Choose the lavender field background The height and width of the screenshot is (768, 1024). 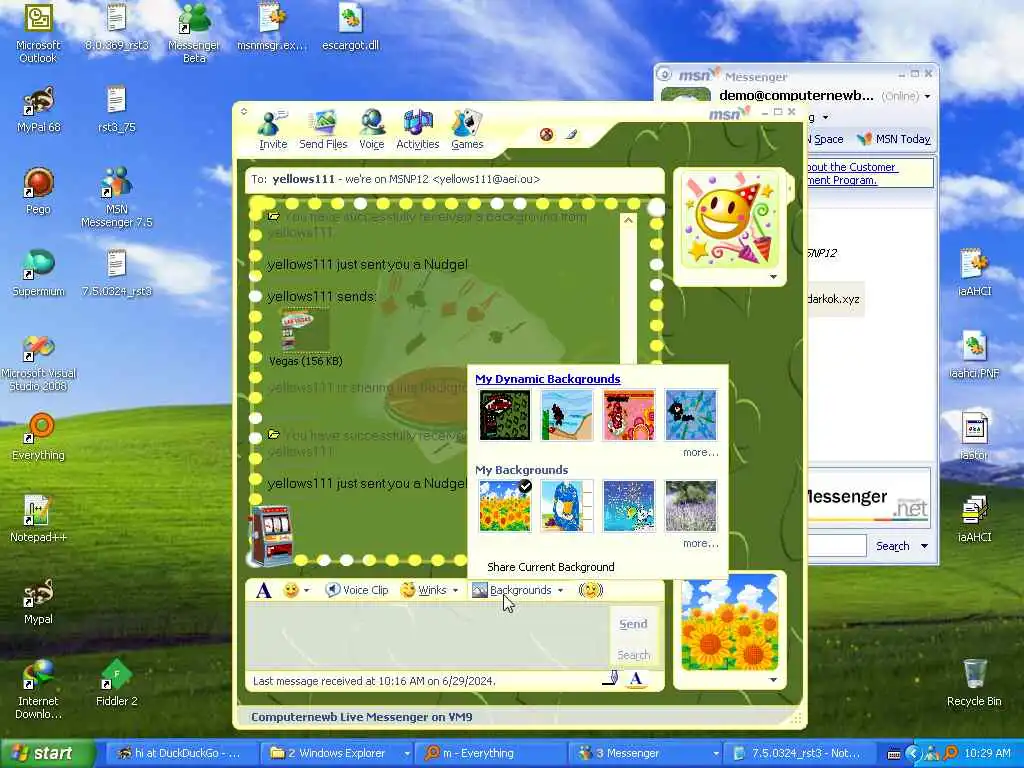point(691,506)
